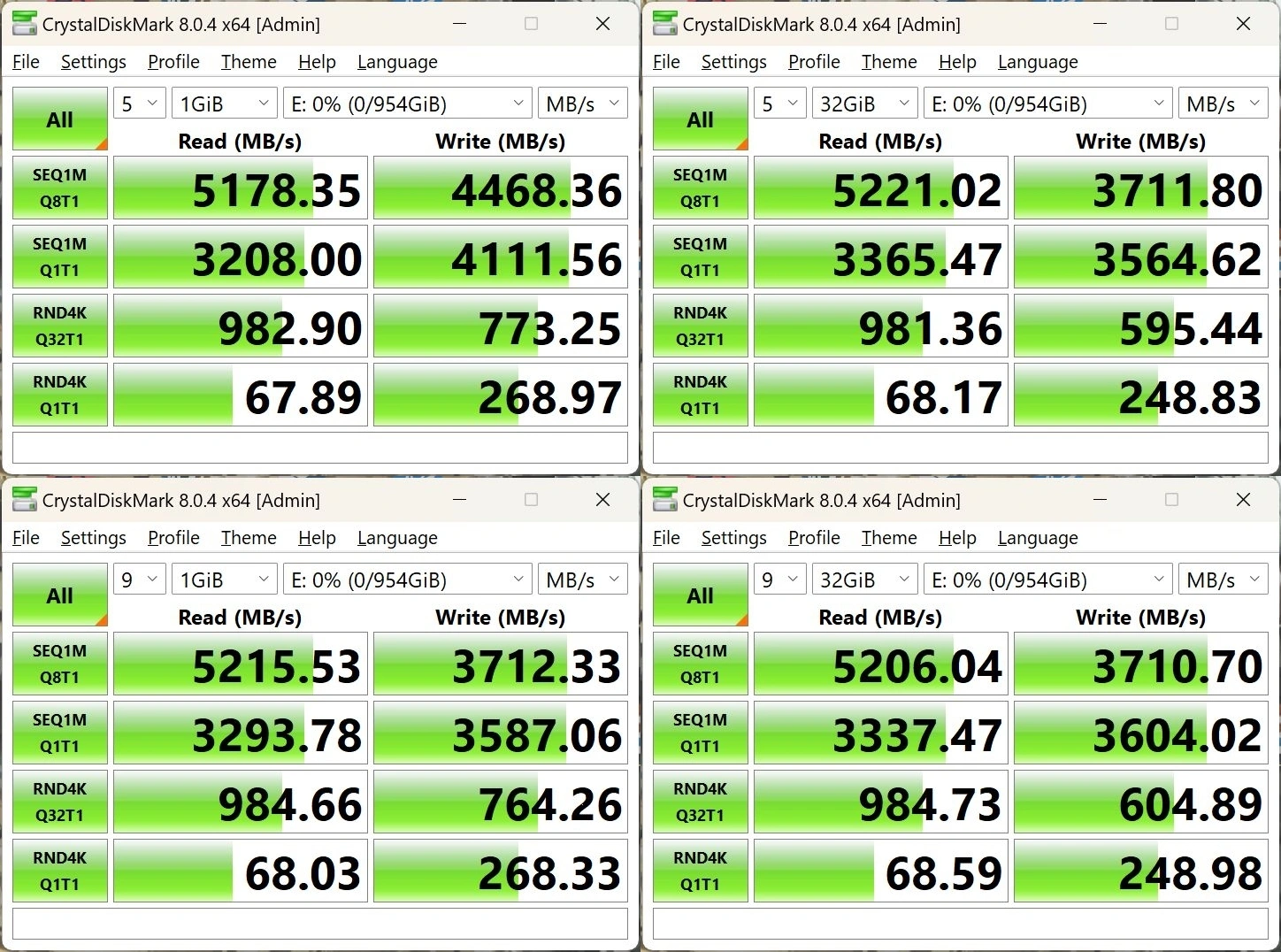Viewport: 1281px width, 952px height.
Task: Click the 3712.33 write result value
Action: [x=536, y=666]
